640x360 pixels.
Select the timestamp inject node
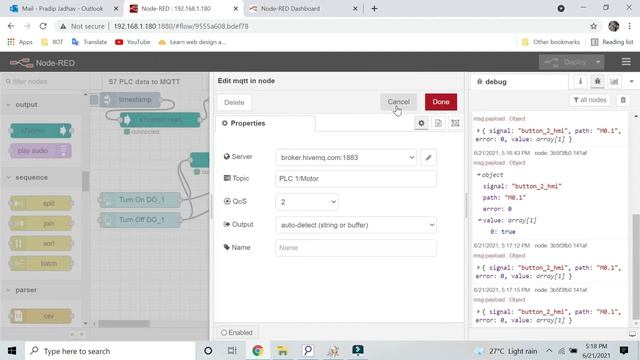(x=131, y=100)
